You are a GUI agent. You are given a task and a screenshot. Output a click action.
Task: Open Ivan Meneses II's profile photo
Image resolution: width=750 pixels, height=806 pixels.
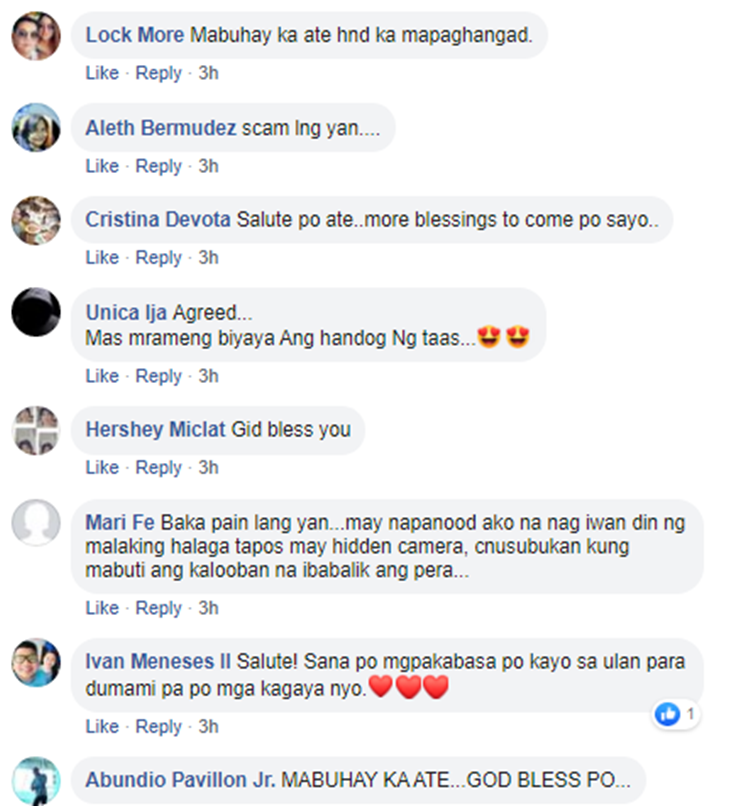36,663
